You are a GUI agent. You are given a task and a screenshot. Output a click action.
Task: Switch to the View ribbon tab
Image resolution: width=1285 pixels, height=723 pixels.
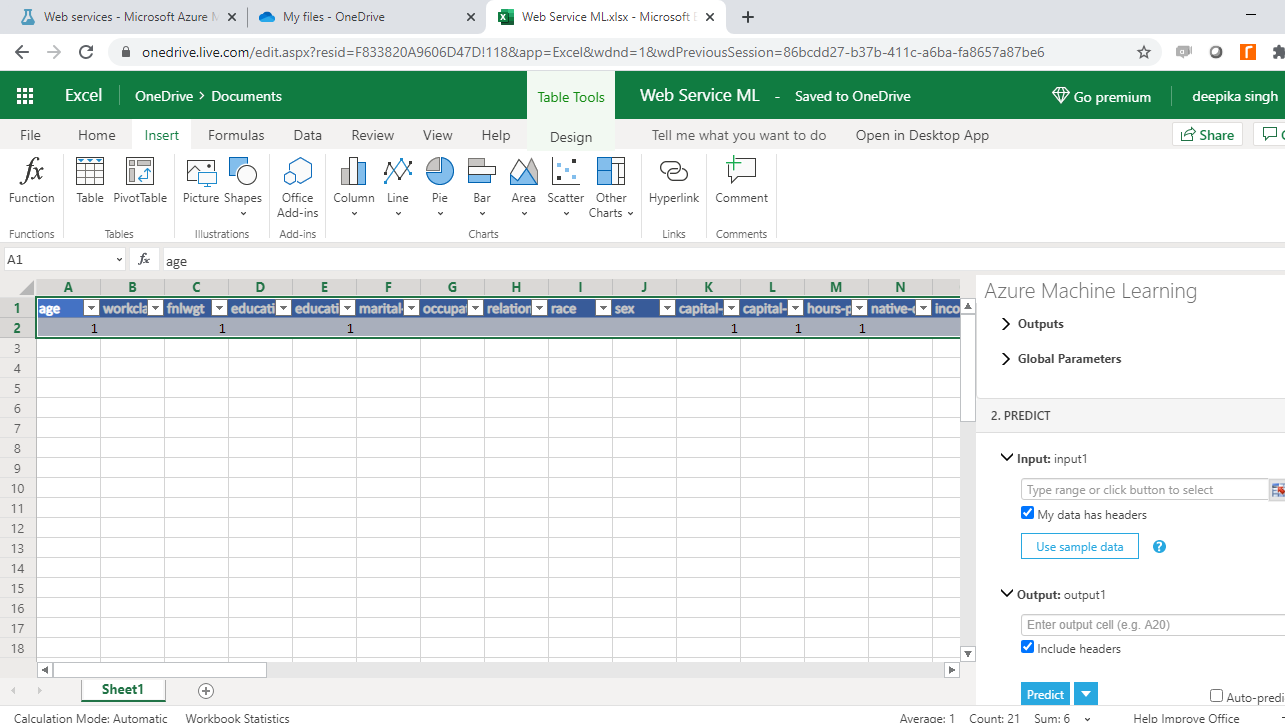point(437,135)
